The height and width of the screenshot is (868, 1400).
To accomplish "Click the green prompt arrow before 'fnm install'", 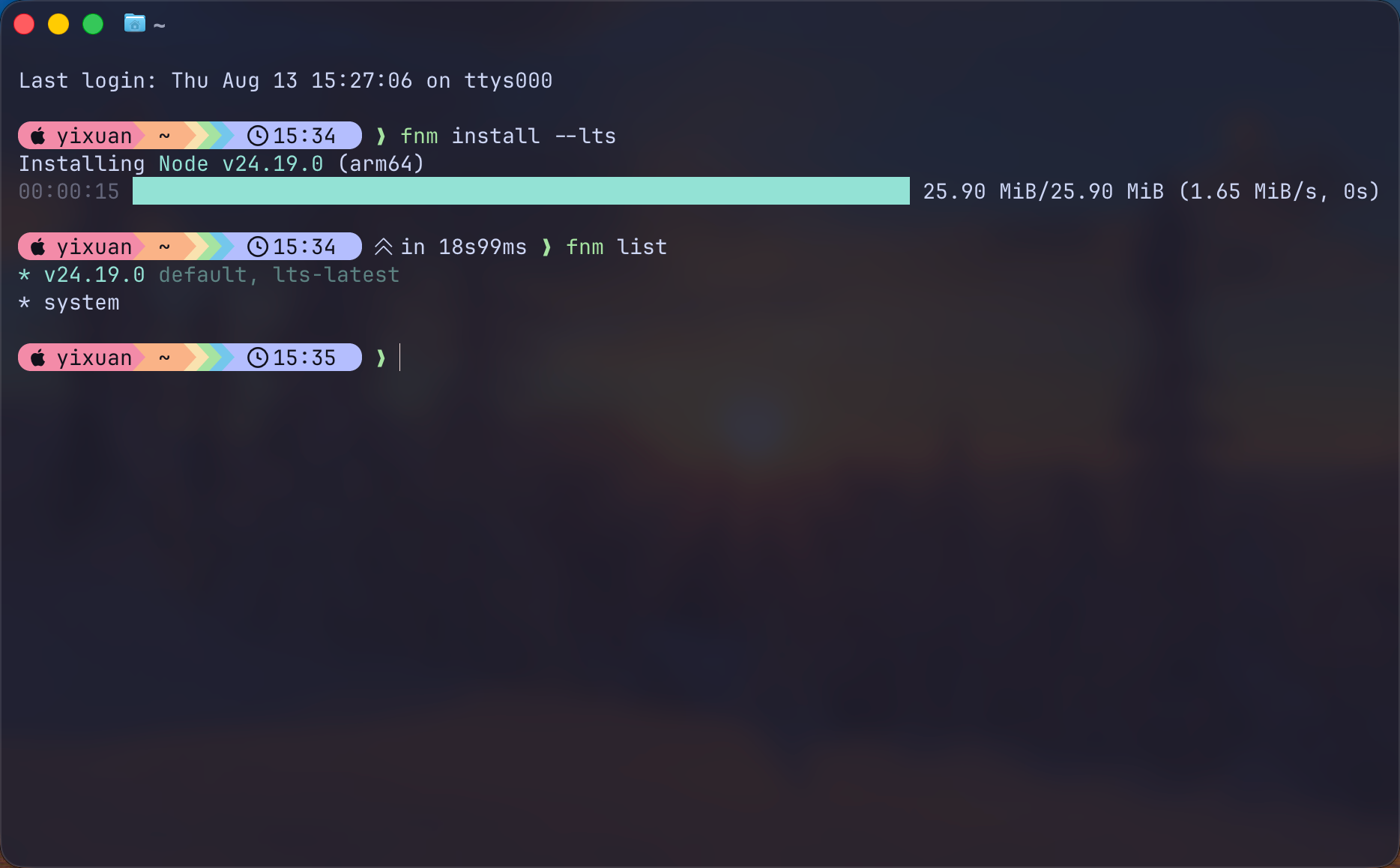I will [x=381, y=136].
